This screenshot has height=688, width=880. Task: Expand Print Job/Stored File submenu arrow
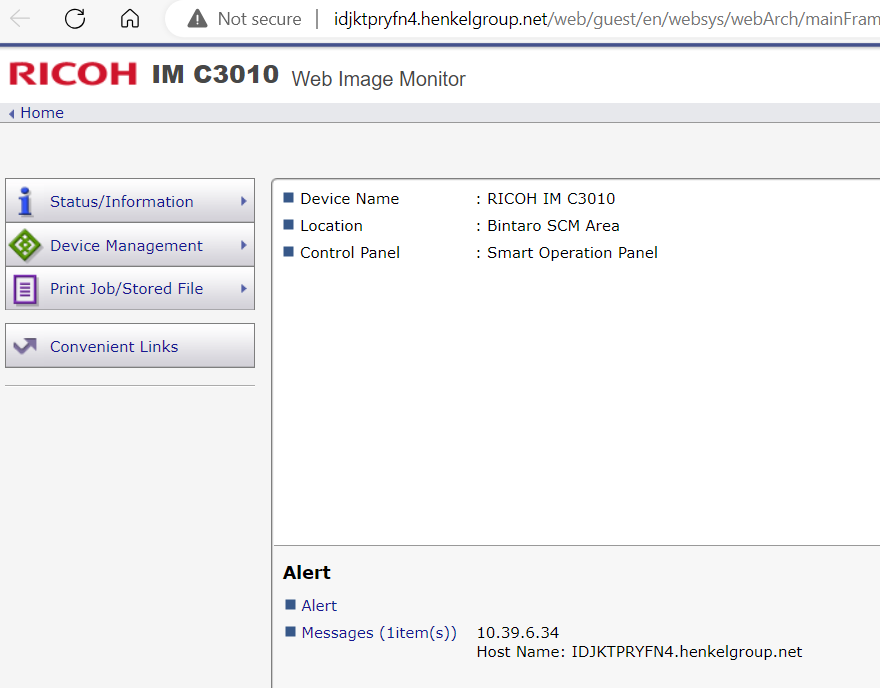click(244, 288)
